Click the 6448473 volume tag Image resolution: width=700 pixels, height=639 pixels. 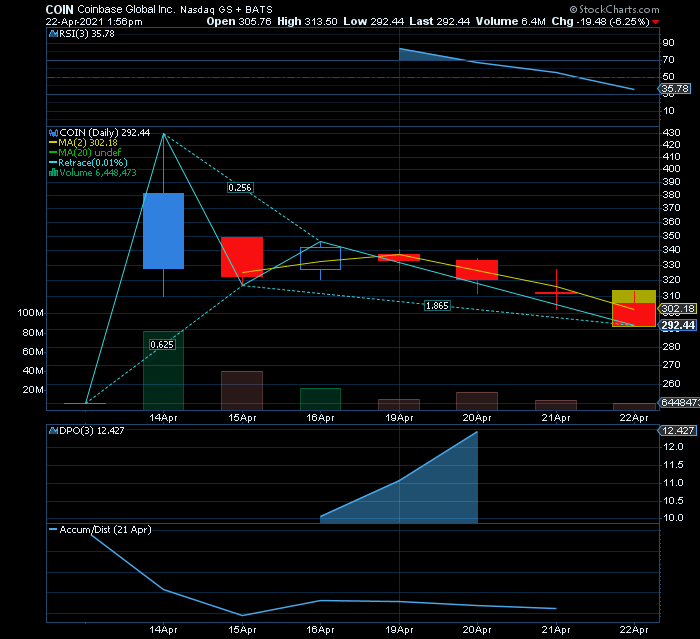pos(679,402)
